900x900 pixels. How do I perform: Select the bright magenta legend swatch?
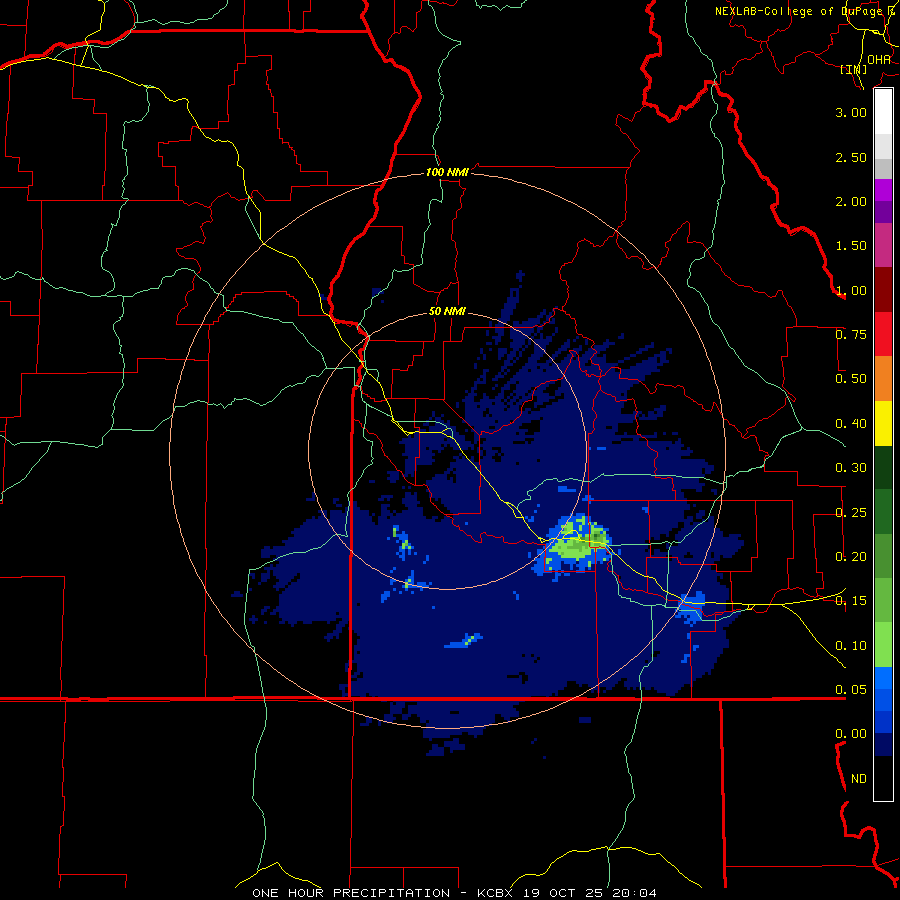coord(883,190)
